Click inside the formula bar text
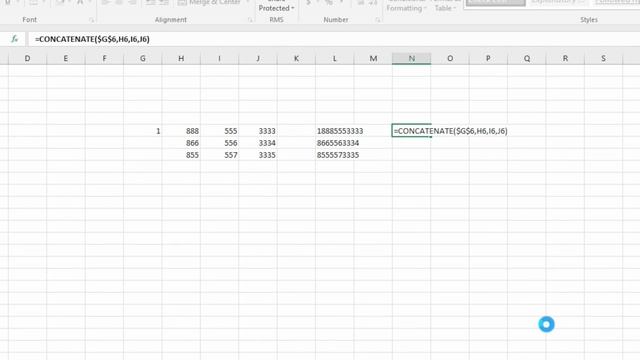The width and height of the screenshot is (640, 360). pyautogui.click(x=92, y=39)
